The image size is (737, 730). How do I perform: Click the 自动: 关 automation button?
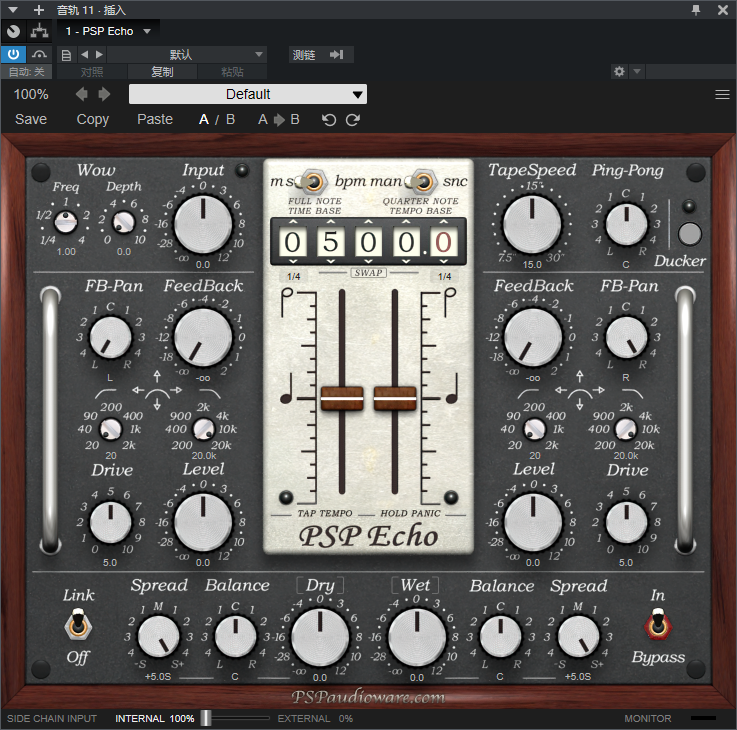coord(27,72)
